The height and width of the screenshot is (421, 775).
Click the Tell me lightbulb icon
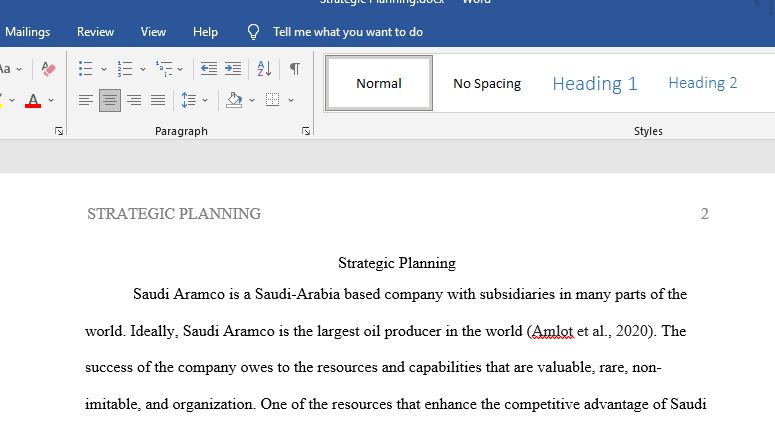pyautogui.click(x=253, y=32)
